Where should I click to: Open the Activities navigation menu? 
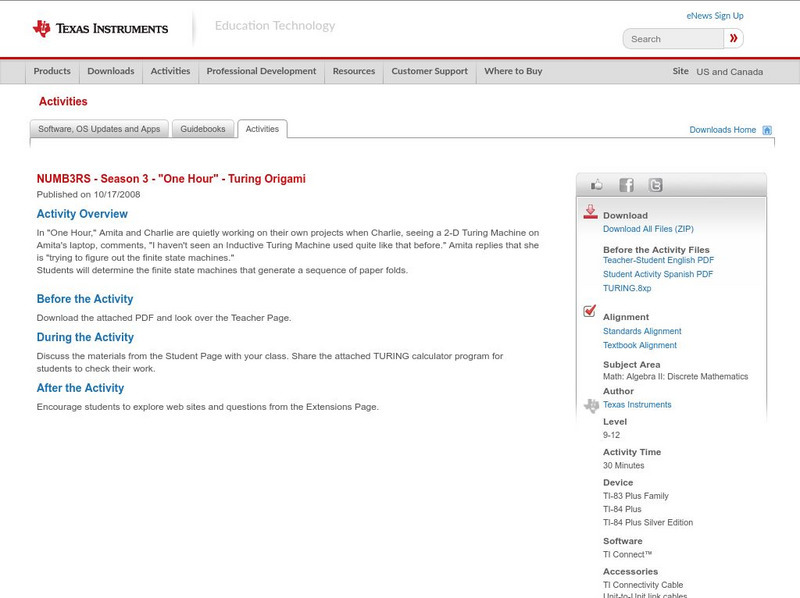click(170, 71)
